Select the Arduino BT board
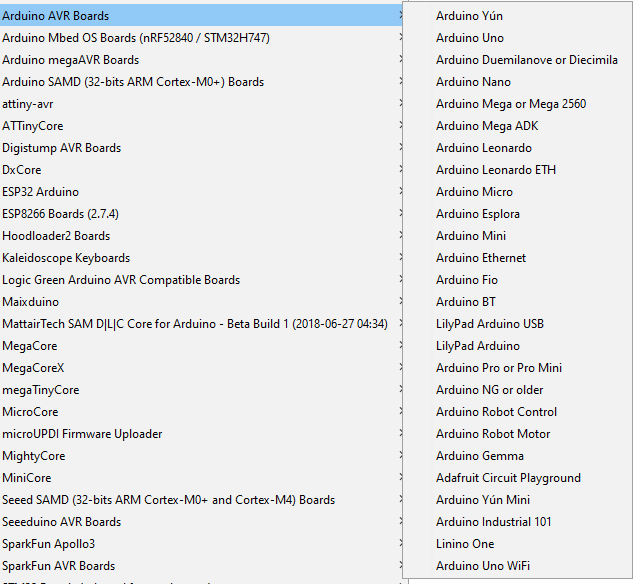The height and width of the screenshot is (584, 637). pyautogui.click(x=518, y=302)
